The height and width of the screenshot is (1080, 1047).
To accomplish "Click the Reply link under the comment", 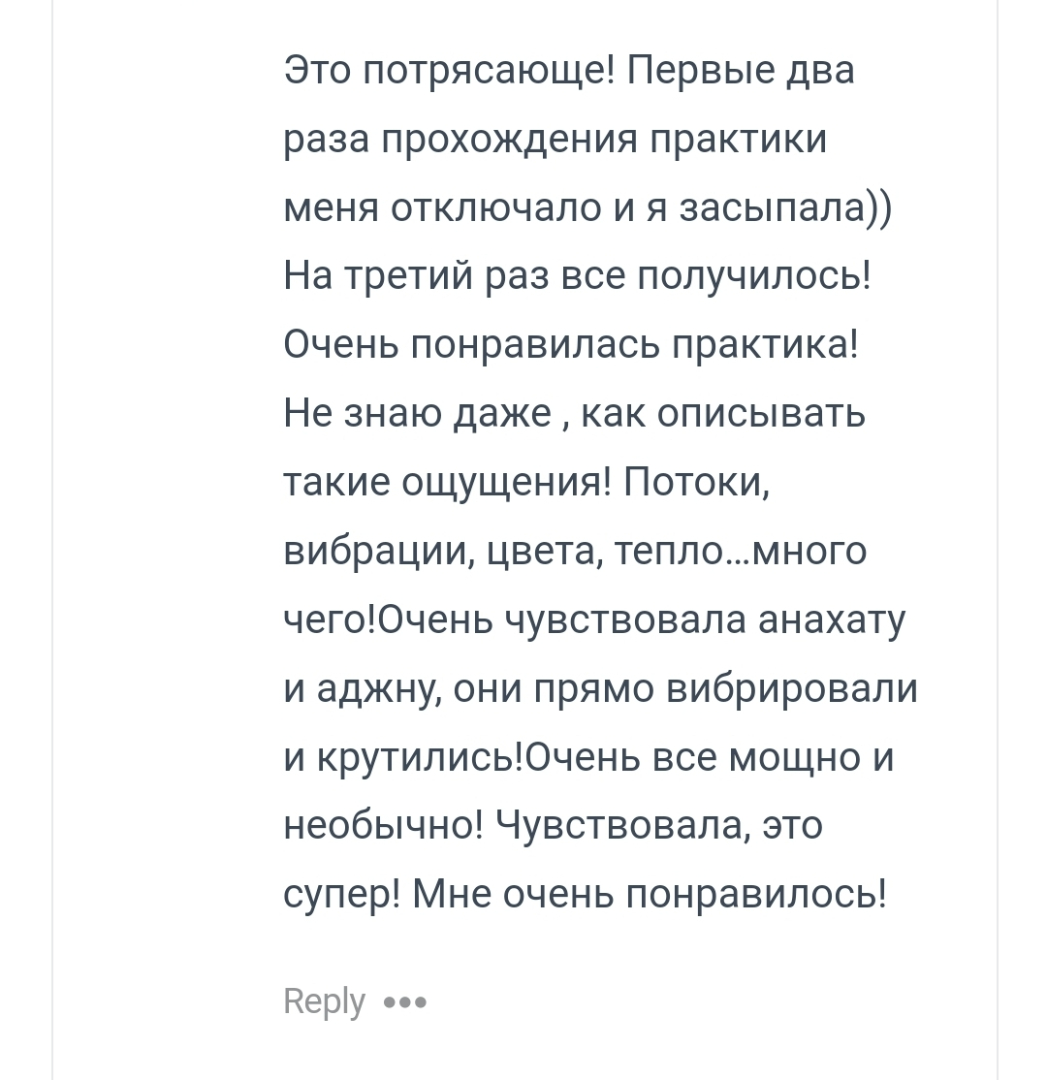I will 324,1002.
